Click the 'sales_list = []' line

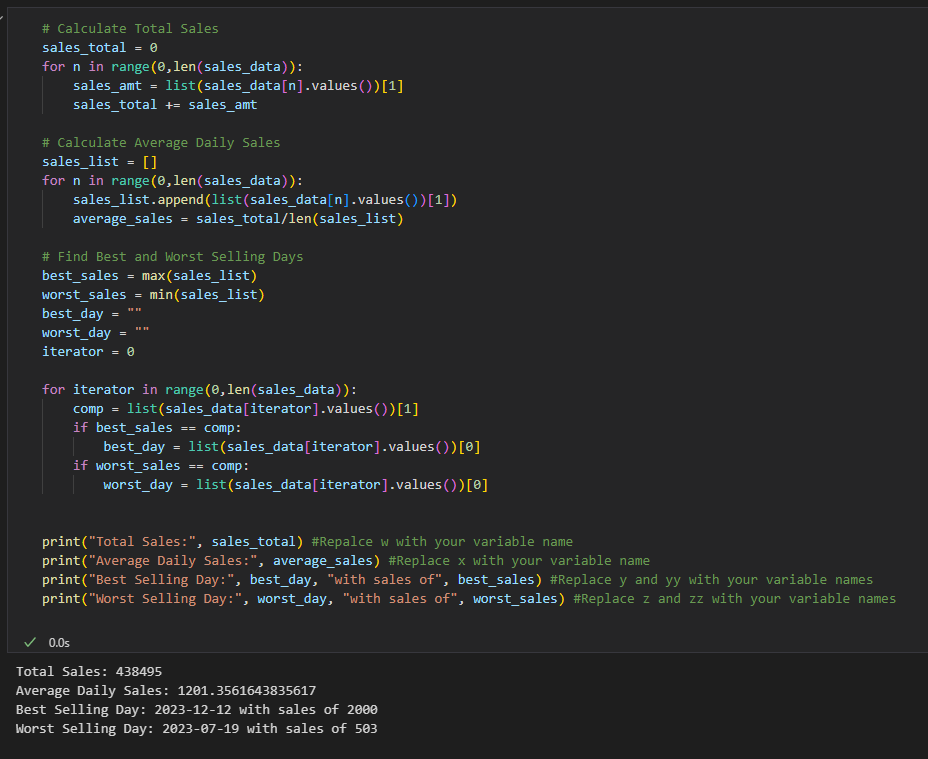click(x=99, y=162)
